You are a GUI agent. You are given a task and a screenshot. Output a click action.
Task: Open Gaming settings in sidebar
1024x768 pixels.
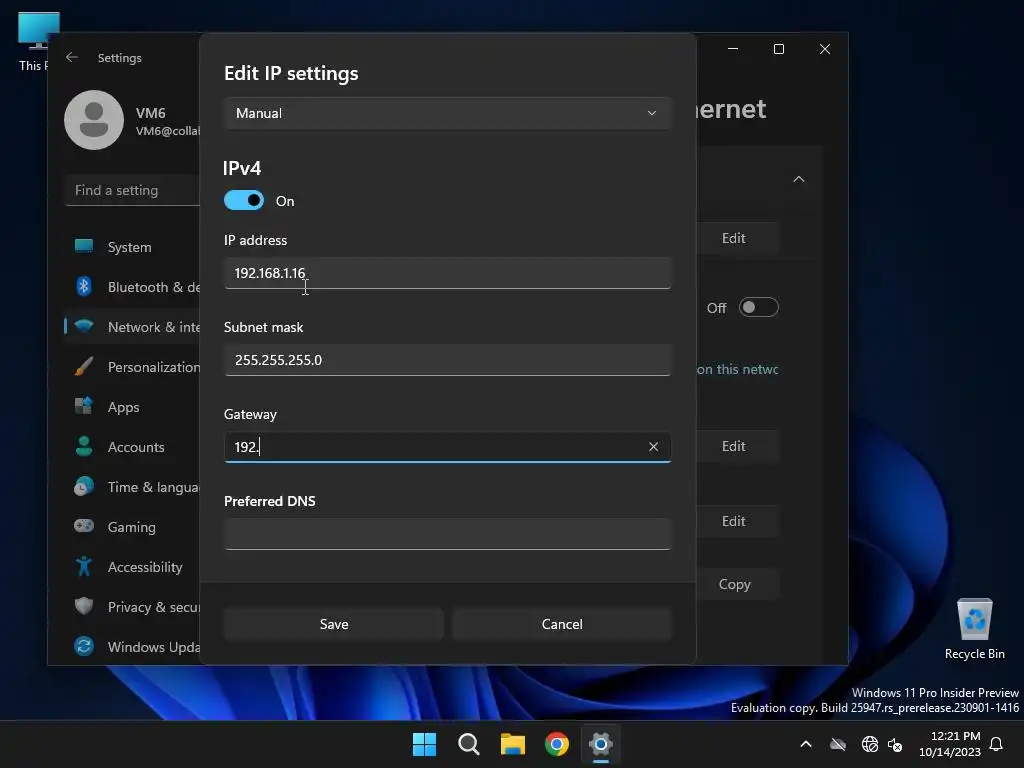pos(134,526)
